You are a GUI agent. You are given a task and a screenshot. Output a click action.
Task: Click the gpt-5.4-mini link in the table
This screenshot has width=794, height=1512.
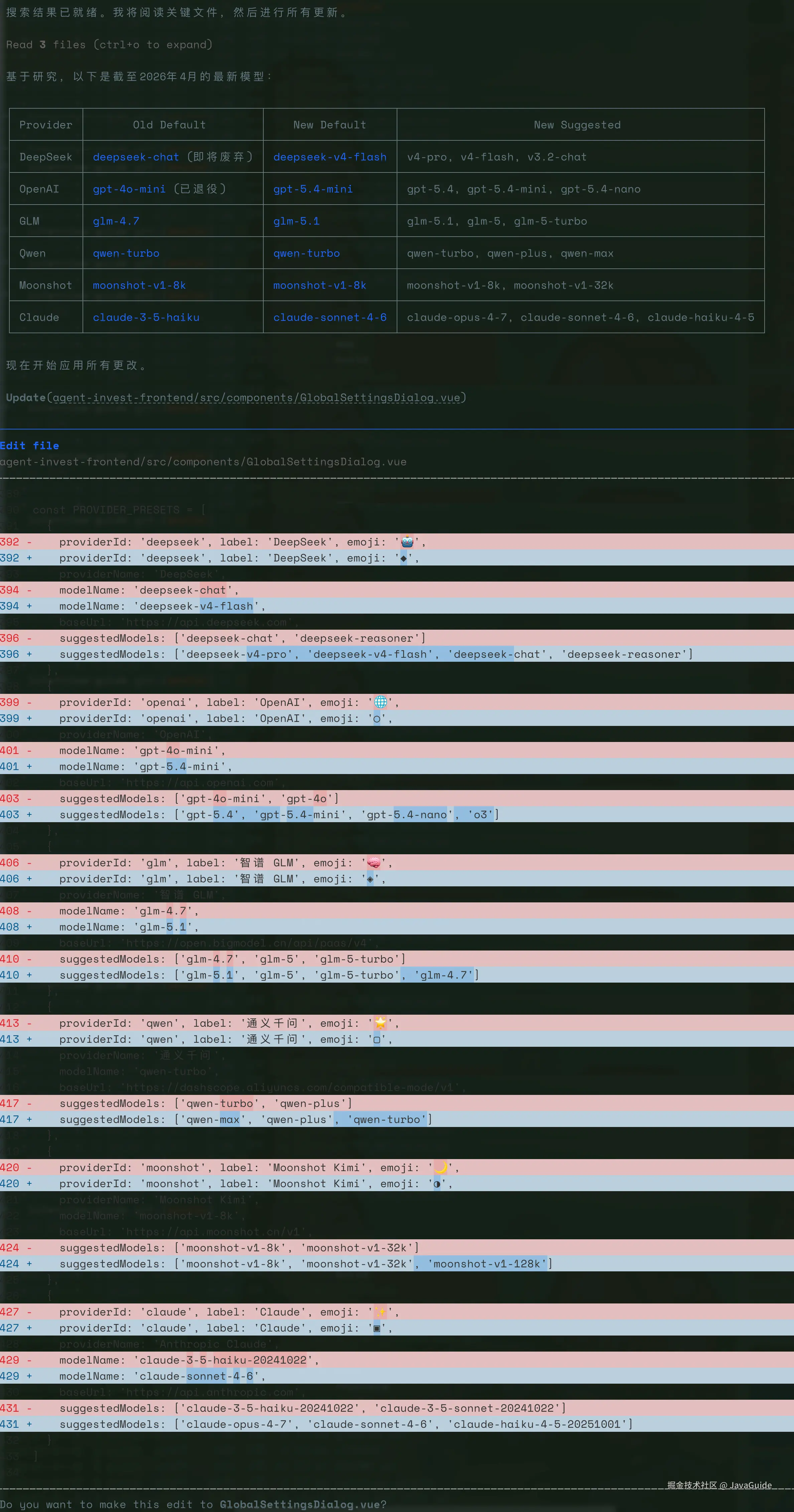click(313, 189)
